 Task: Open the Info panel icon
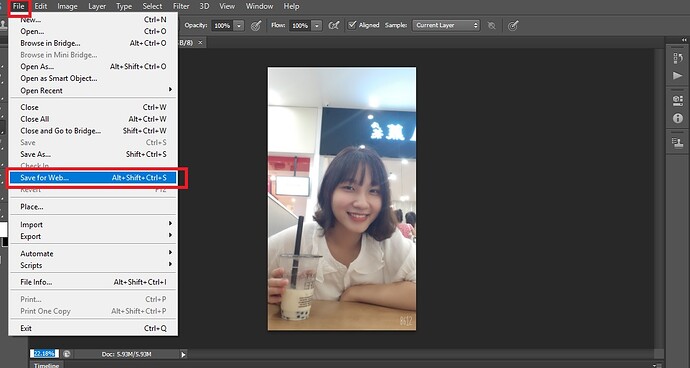pos(677,118)
